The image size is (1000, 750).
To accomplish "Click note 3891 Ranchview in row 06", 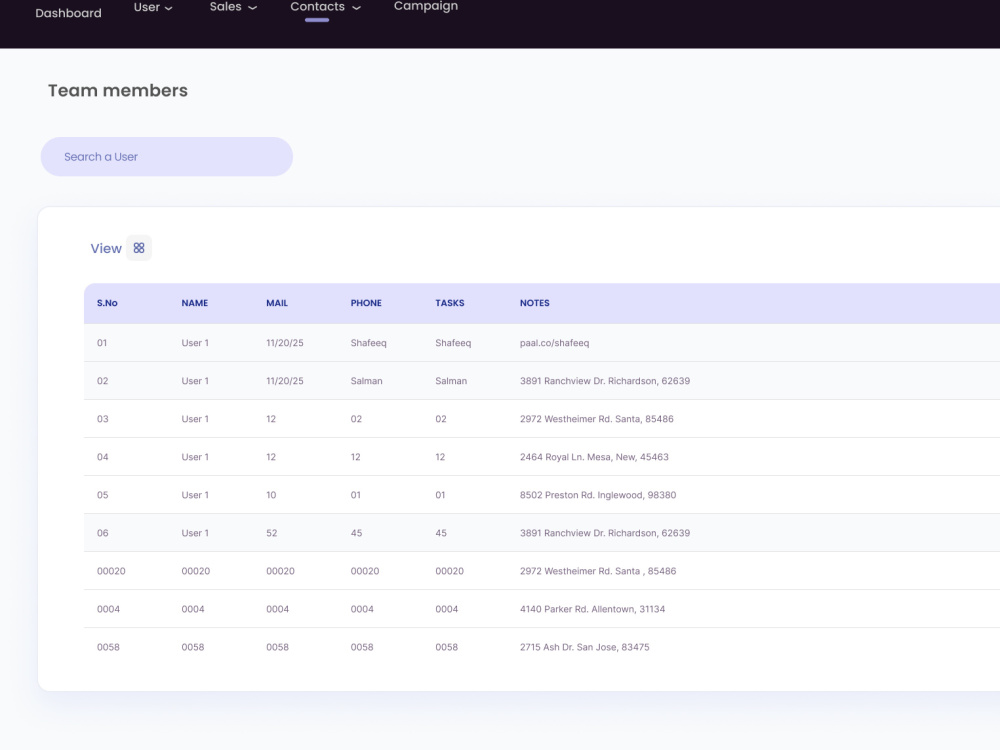I will [605, 533].
